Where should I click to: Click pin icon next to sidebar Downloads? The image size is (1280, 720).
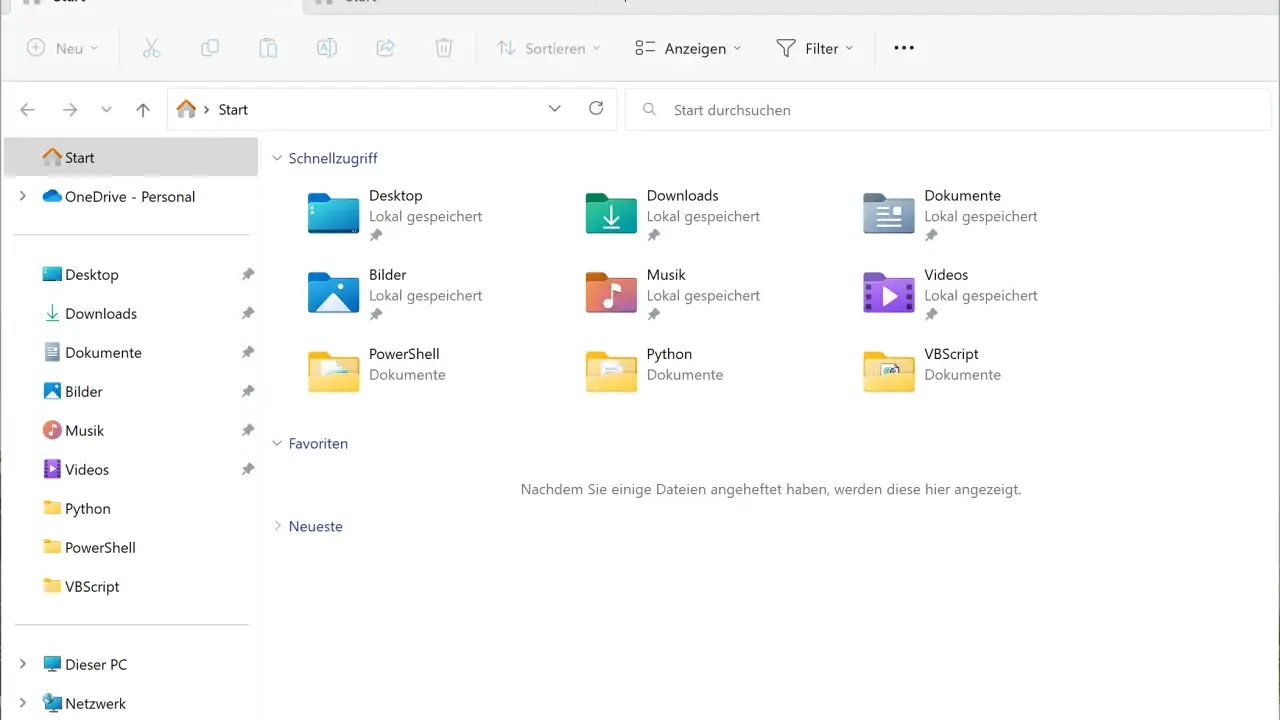(x=248, y=313)
